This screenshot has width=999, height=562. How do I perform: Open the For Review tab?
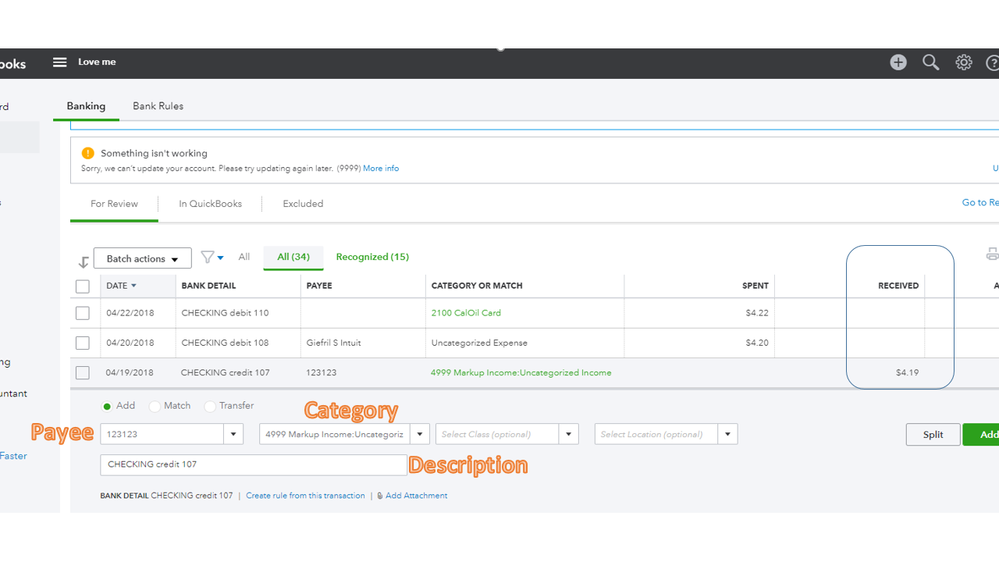(114, 204)
